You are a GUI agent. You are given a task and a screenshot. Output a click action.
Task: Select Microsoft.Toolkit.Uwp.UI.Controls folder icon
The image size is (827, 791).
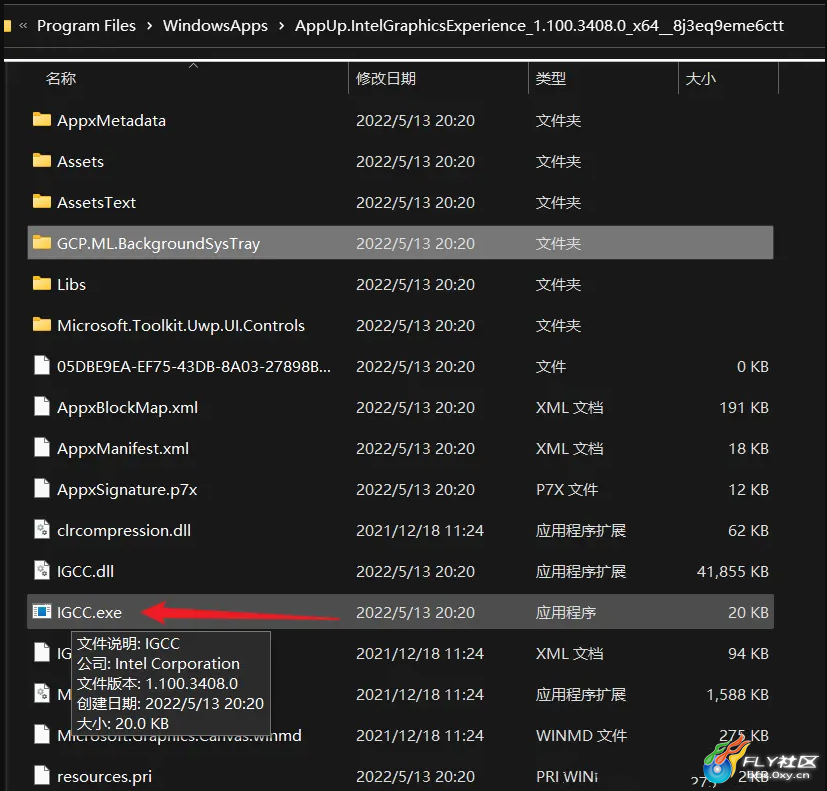[42, 325]
